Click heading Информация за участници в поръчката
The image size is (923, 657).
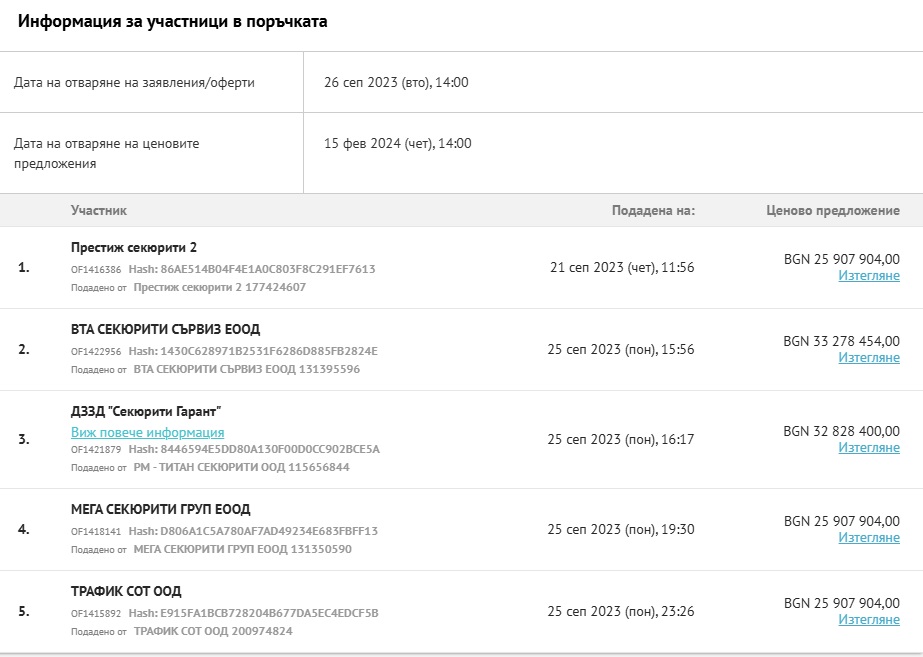[x=172, y=21]
